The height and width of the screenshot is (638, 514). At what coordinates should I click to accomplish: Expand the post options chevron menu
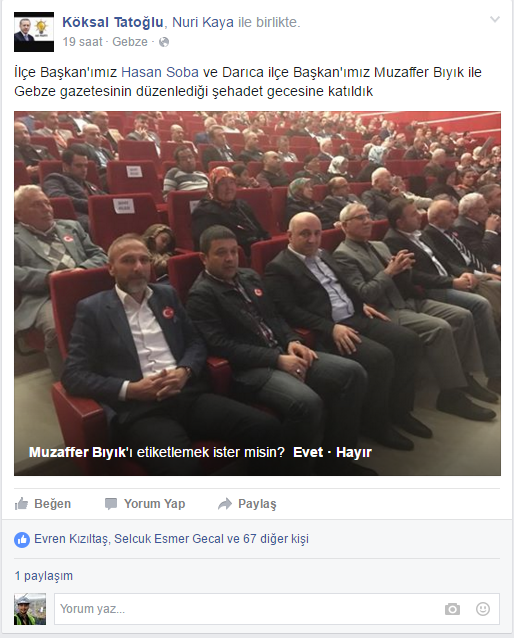494,19
